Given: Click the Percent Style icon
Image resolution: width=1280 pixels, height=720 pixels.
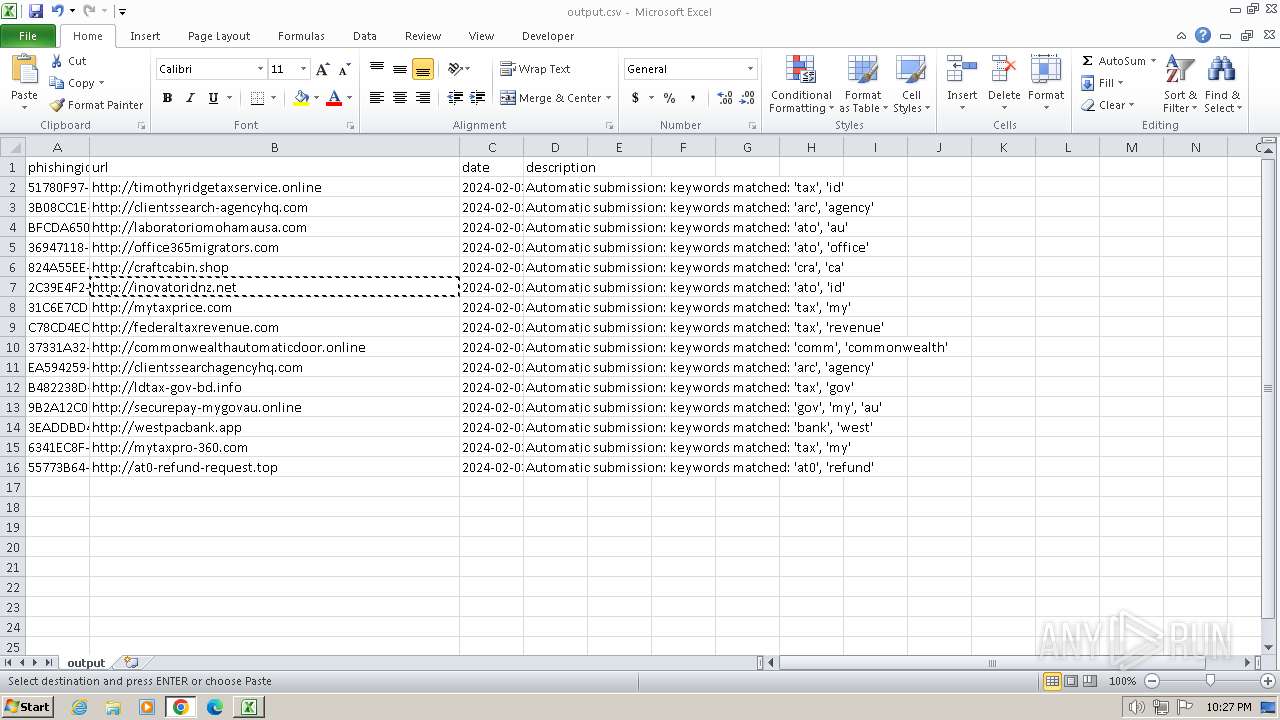Looking at the screenshot, I should click(669, 98).
